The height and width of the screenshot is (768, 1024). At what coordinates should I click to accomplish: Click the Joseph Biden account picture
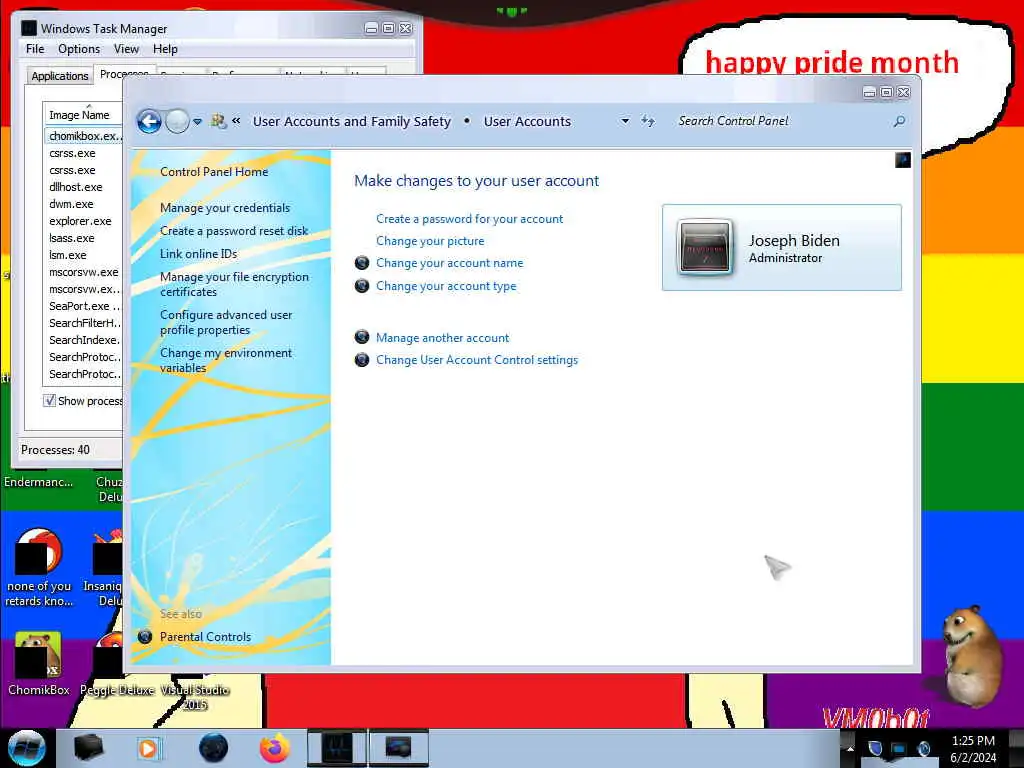(x=705, y=247)
